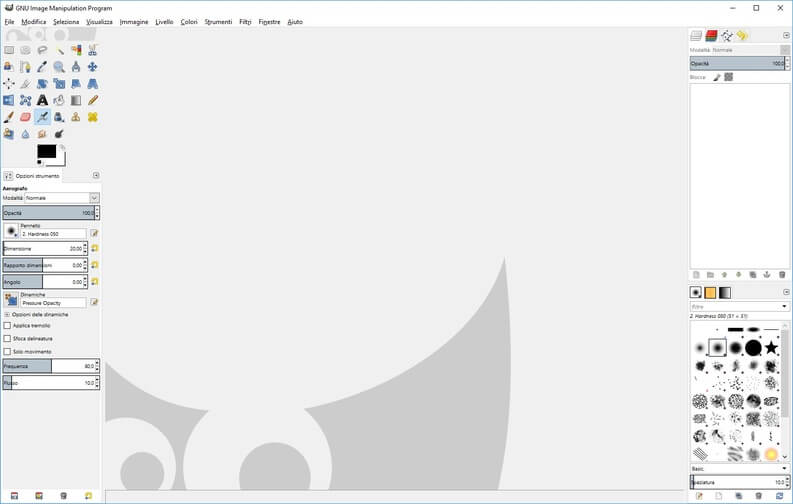Select the Select by Color tool
The height and width of the screenshot is (504, 793).
pyautogui.click(x=76, y=50)
